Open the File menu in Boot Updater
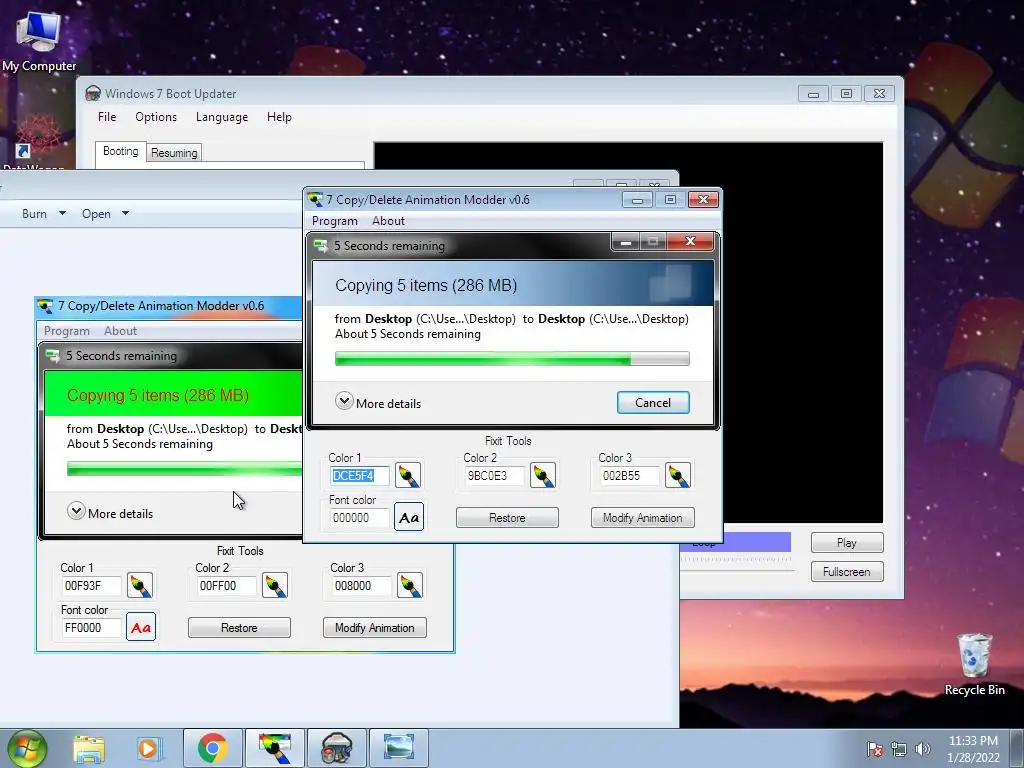The image size is (1024, 768). pos(106,117)
